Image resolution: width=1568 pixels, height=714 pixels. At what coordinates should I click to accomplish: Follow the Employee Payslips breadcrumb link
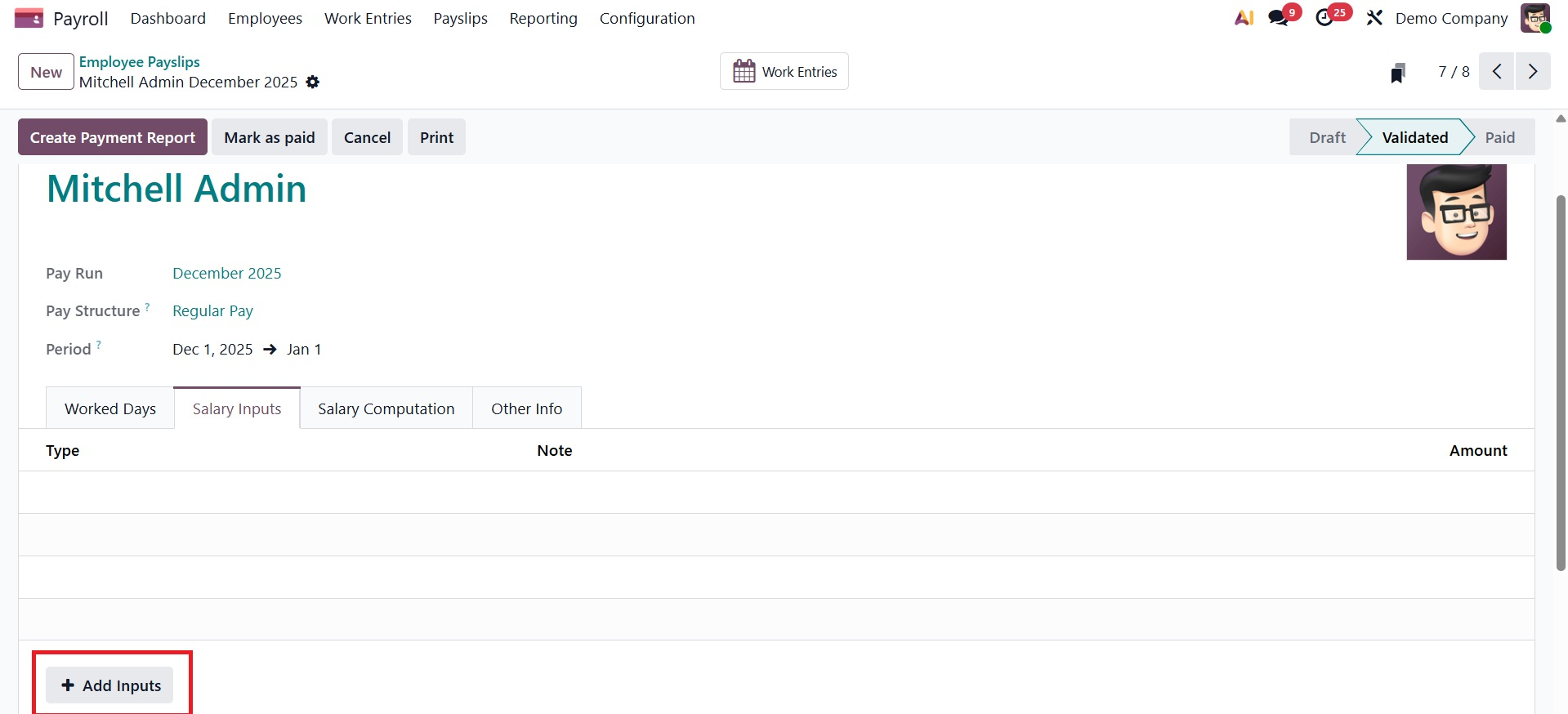[x=139, y=62]
